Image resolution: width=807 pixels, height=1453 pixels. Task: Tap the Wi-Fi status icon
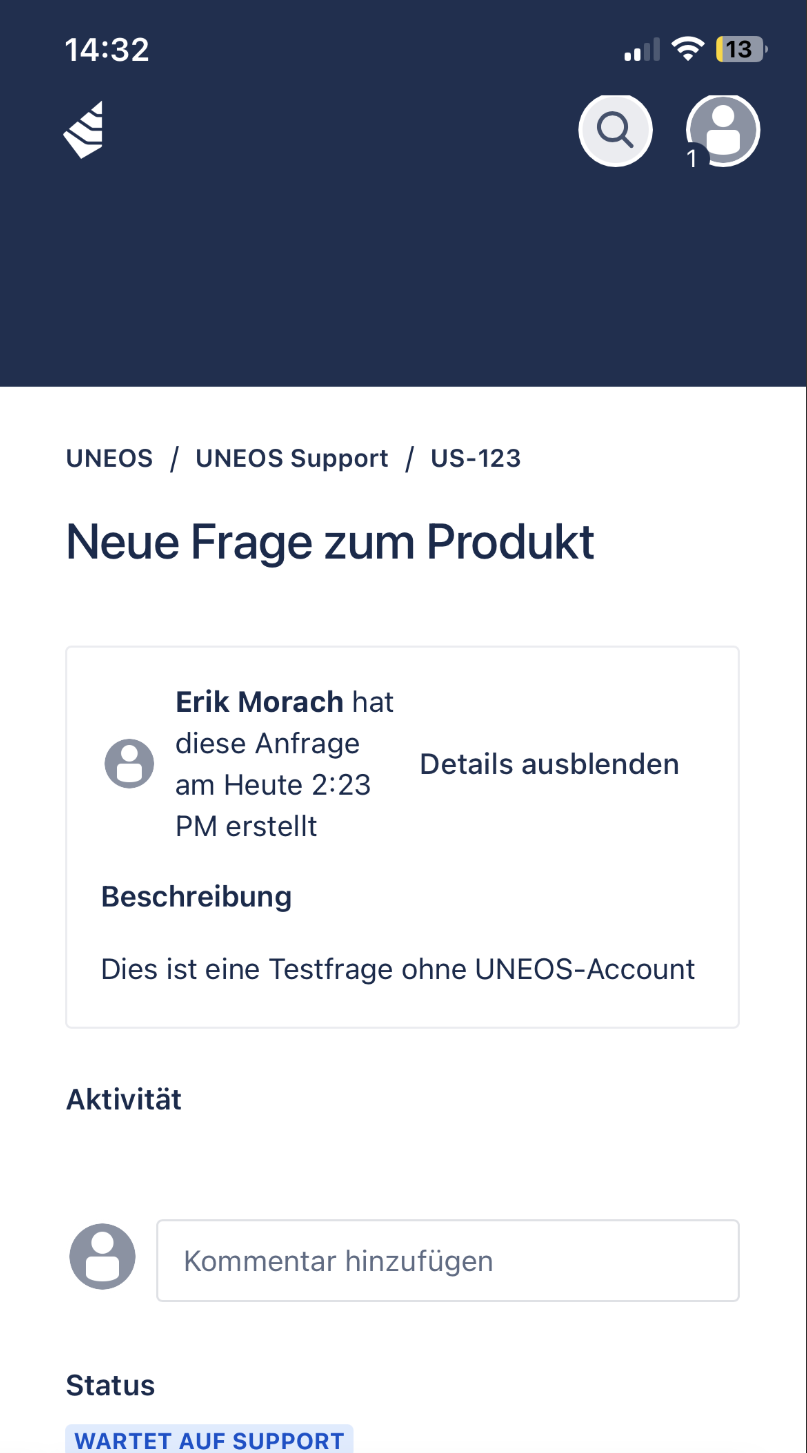tap(688, 49)
